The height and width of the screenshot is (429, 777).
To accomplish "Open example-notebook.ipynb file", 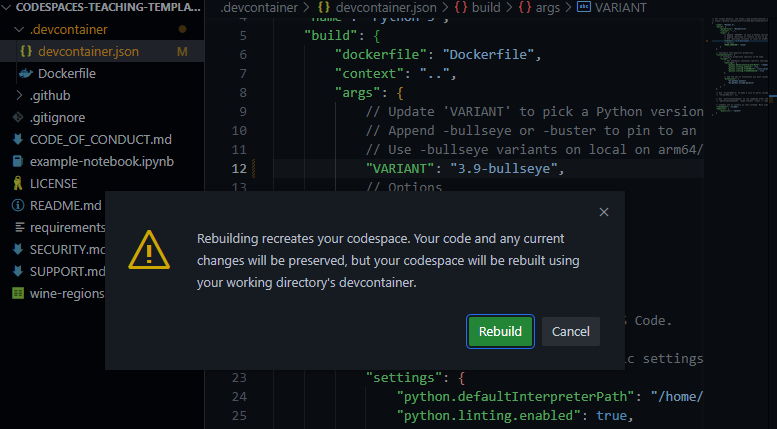I will (102, 161).
